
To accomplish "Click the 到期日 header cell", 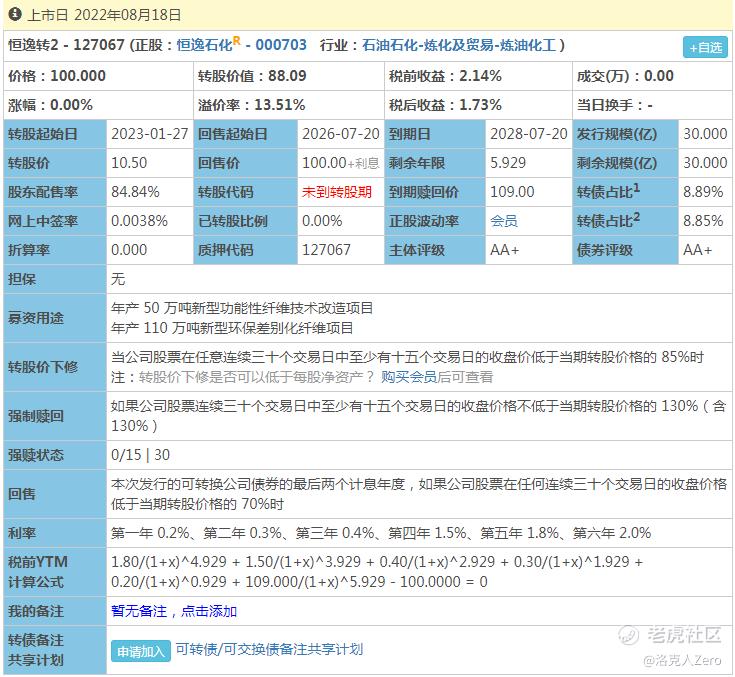I will (435, 134).
